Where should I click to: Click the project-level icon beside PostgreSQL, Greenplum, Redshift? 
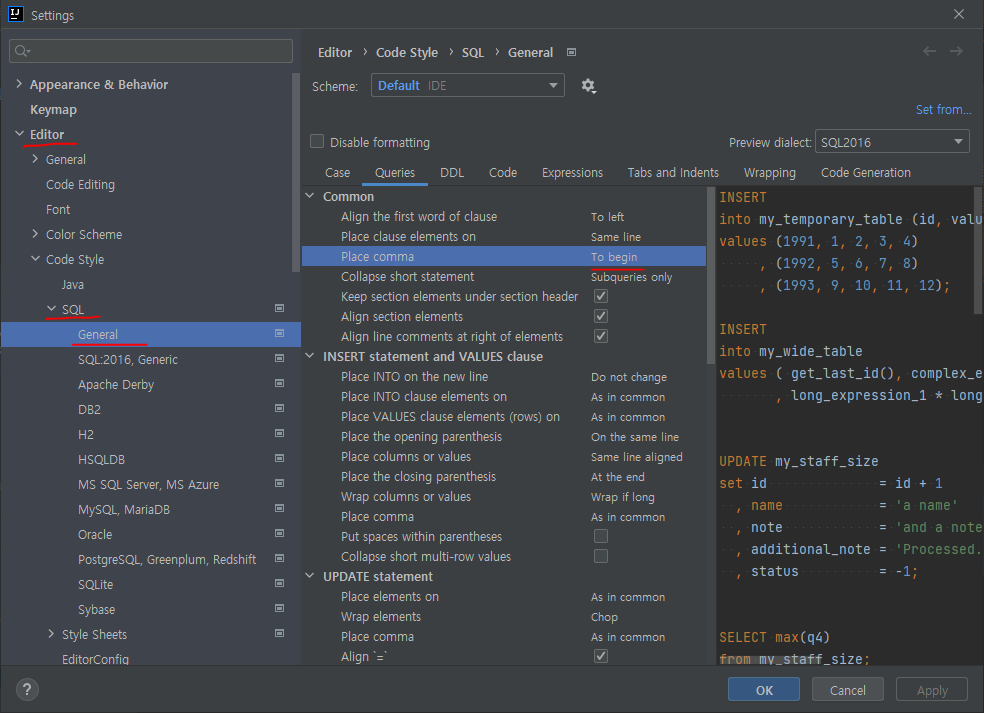pos(279,558)
